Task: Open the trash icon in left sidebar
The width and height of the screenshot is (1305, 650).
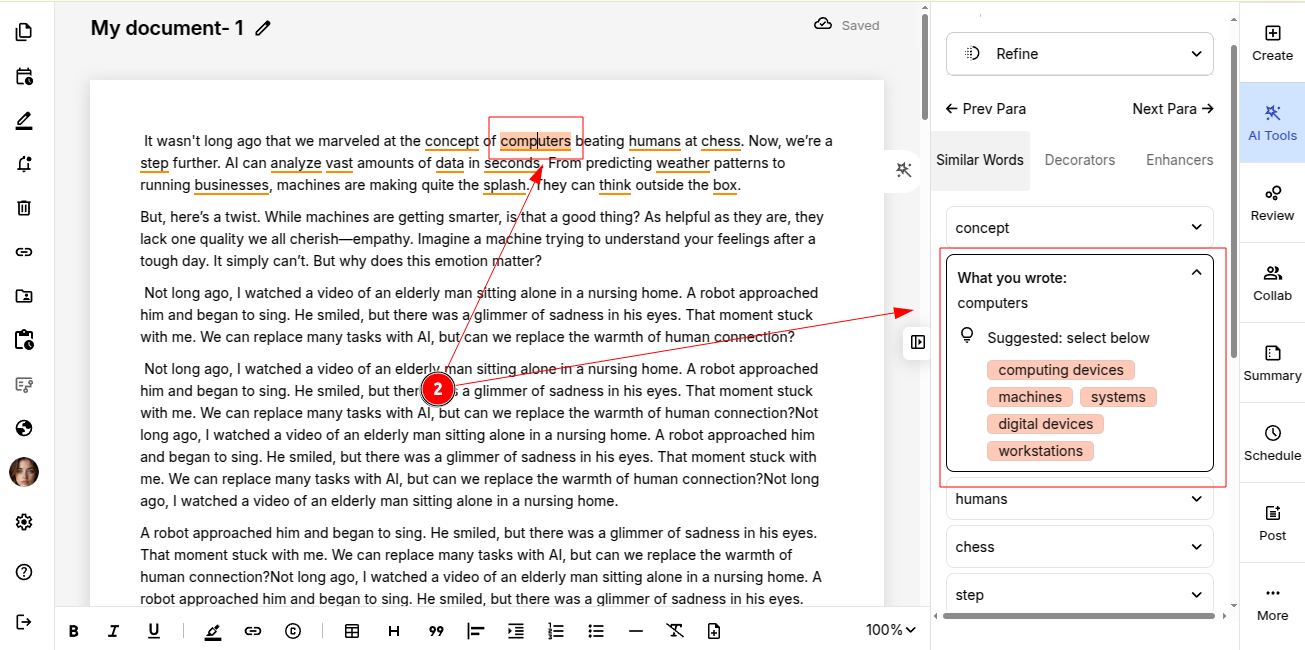Action: pos(24,208)
